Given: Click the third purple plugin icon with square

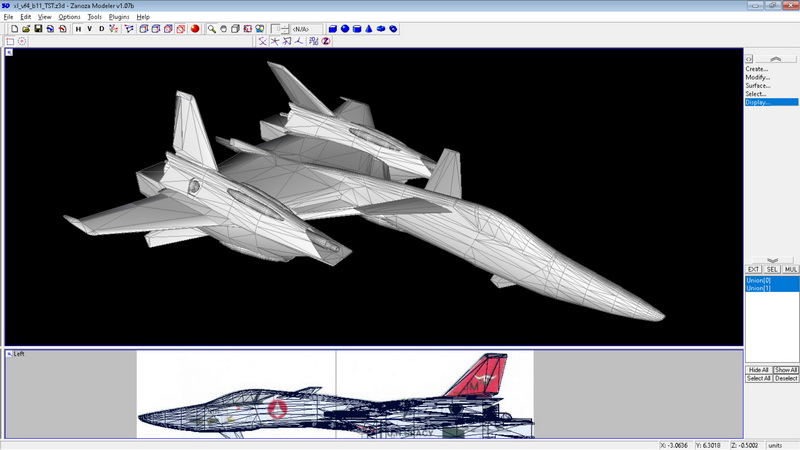Looking at the screenshot, I should [287, 41].
